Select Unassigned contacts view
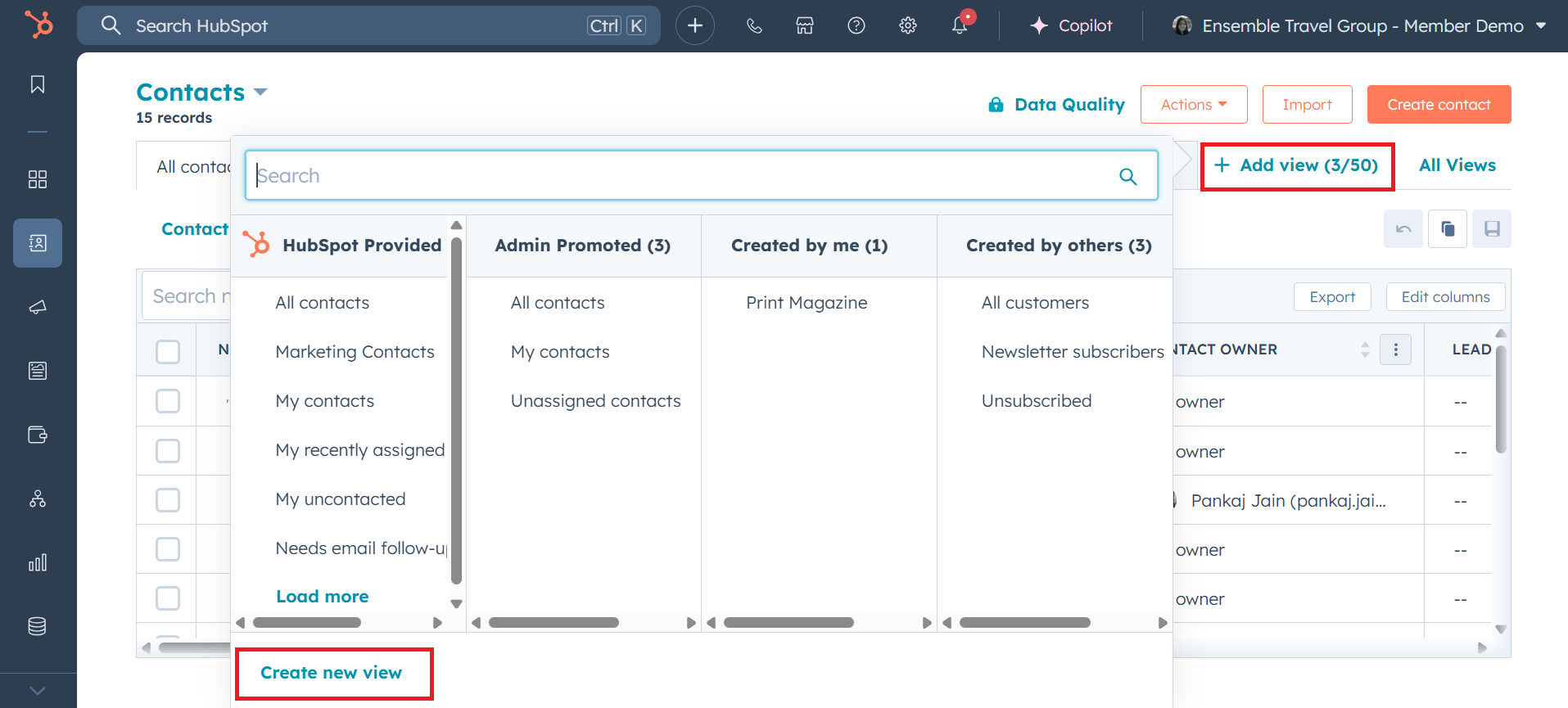 [596, 401]
